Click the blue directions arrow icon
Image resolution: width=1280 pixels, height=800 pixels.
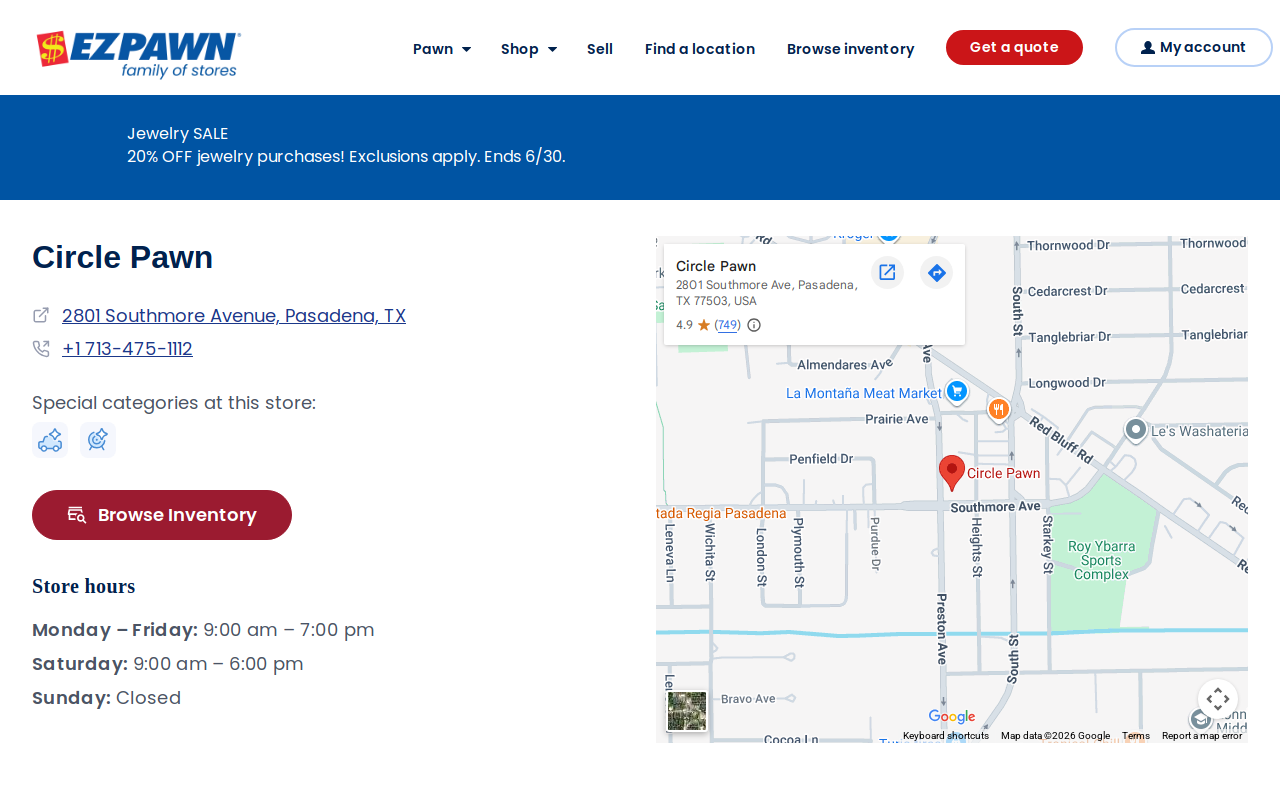pyautogui.click(x=937, y=272)
